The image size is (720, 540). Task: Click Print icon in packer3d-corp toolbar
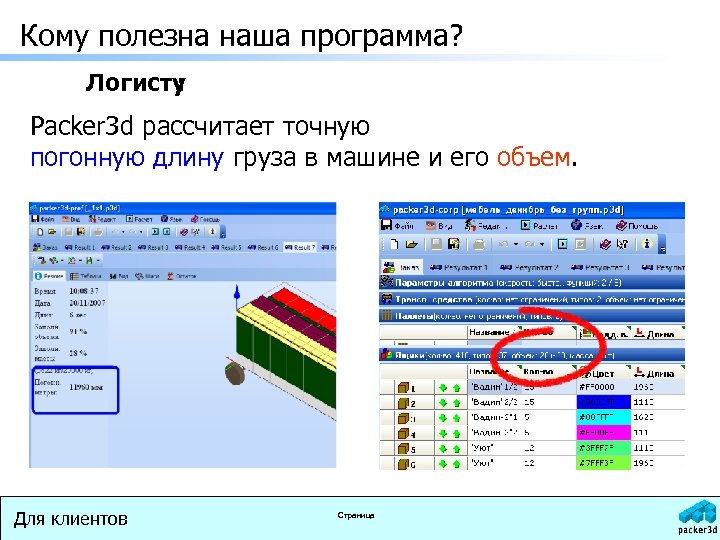coord(478,244)
